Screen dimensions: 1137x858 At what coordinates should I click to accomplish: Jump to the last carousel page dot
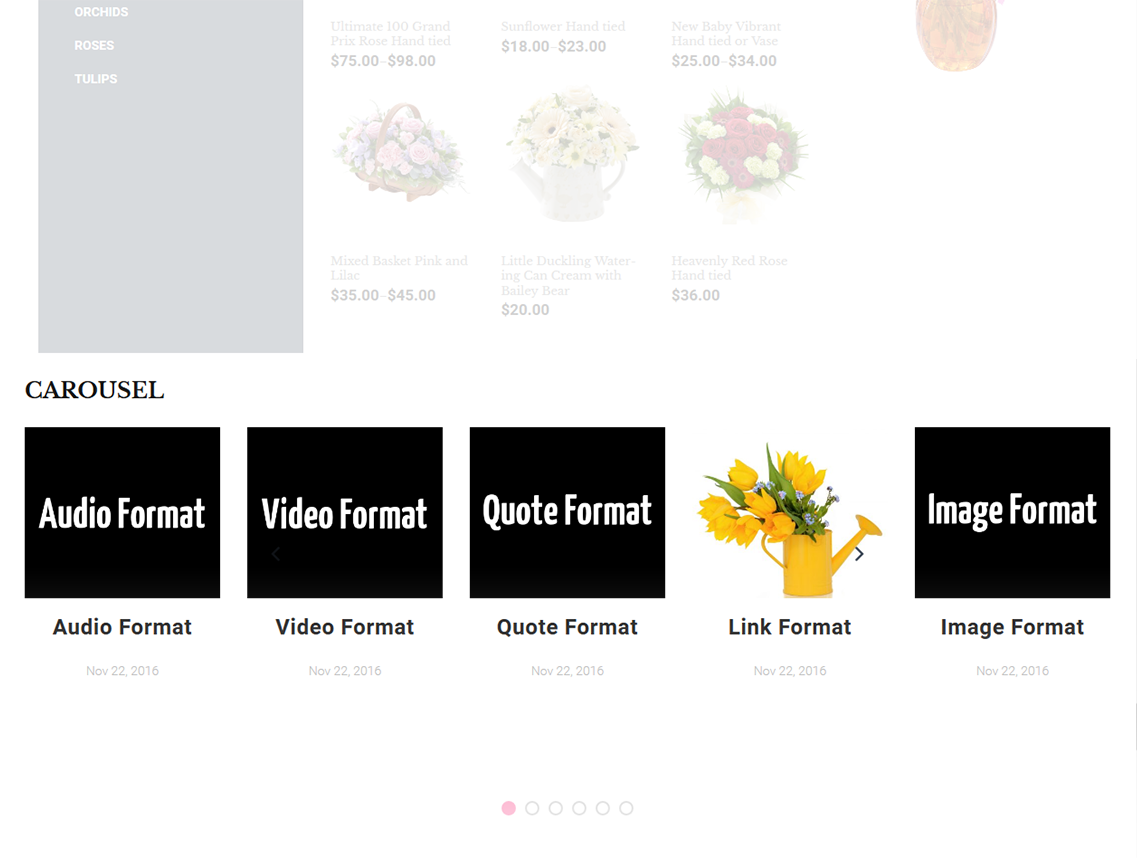point(626,808)
